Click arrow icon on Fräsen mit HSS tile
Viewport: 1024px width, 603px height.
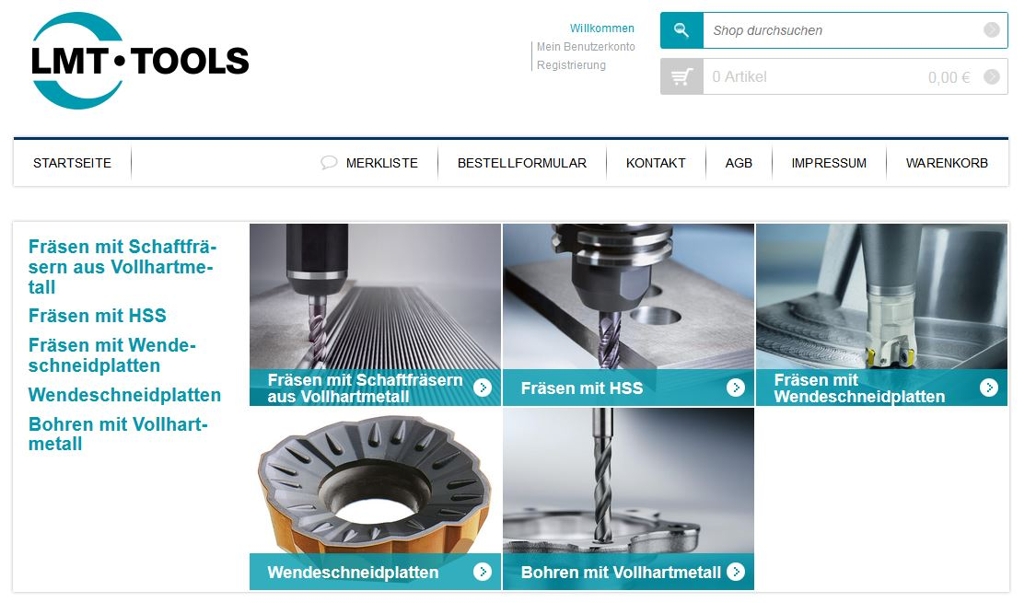click(x=735, y=388)
